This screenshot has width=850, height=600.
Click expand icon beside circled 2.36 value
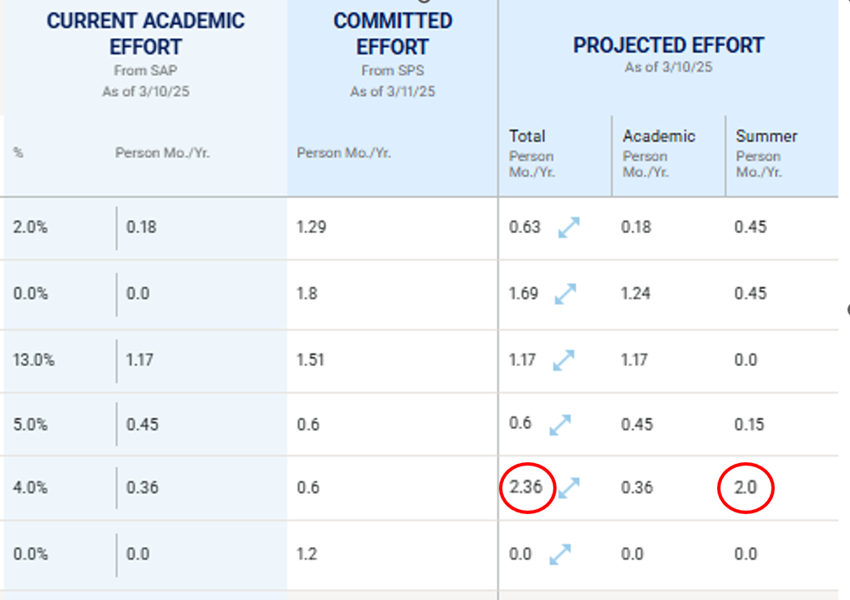pyautogui.click(x=569, y=488)
